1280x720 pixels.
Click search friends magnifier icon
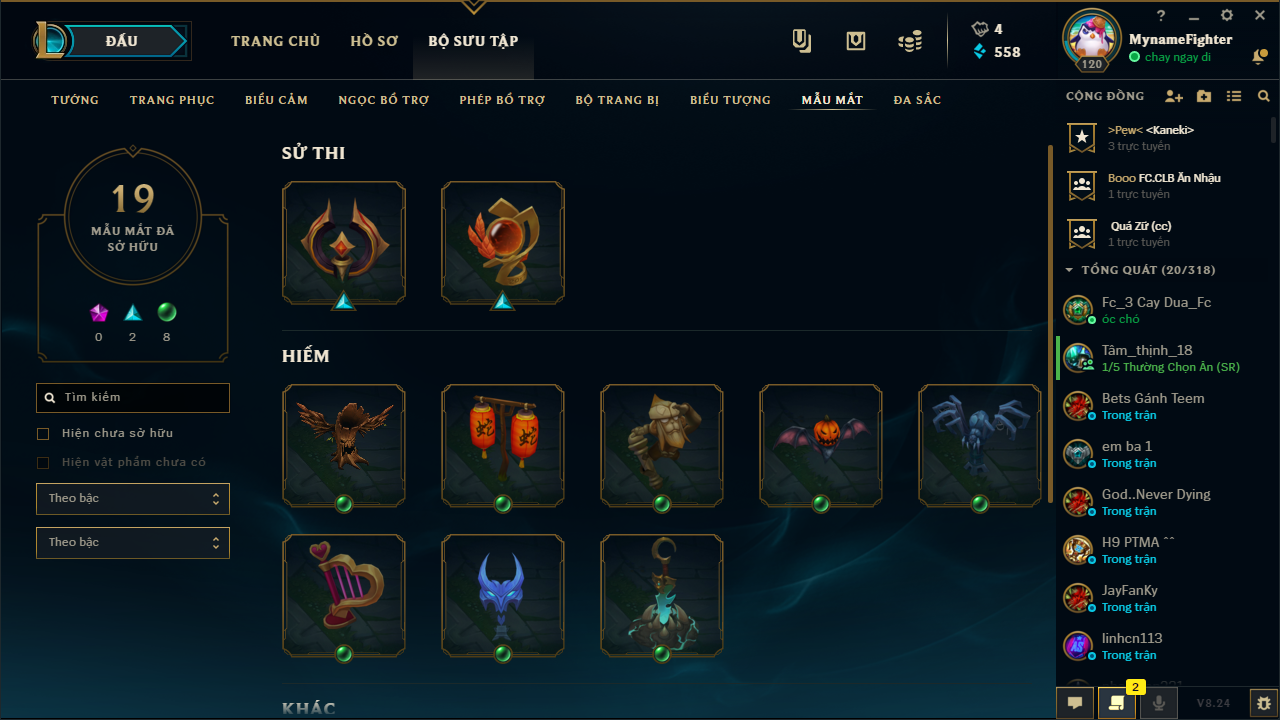click(x=1264, y=97)
